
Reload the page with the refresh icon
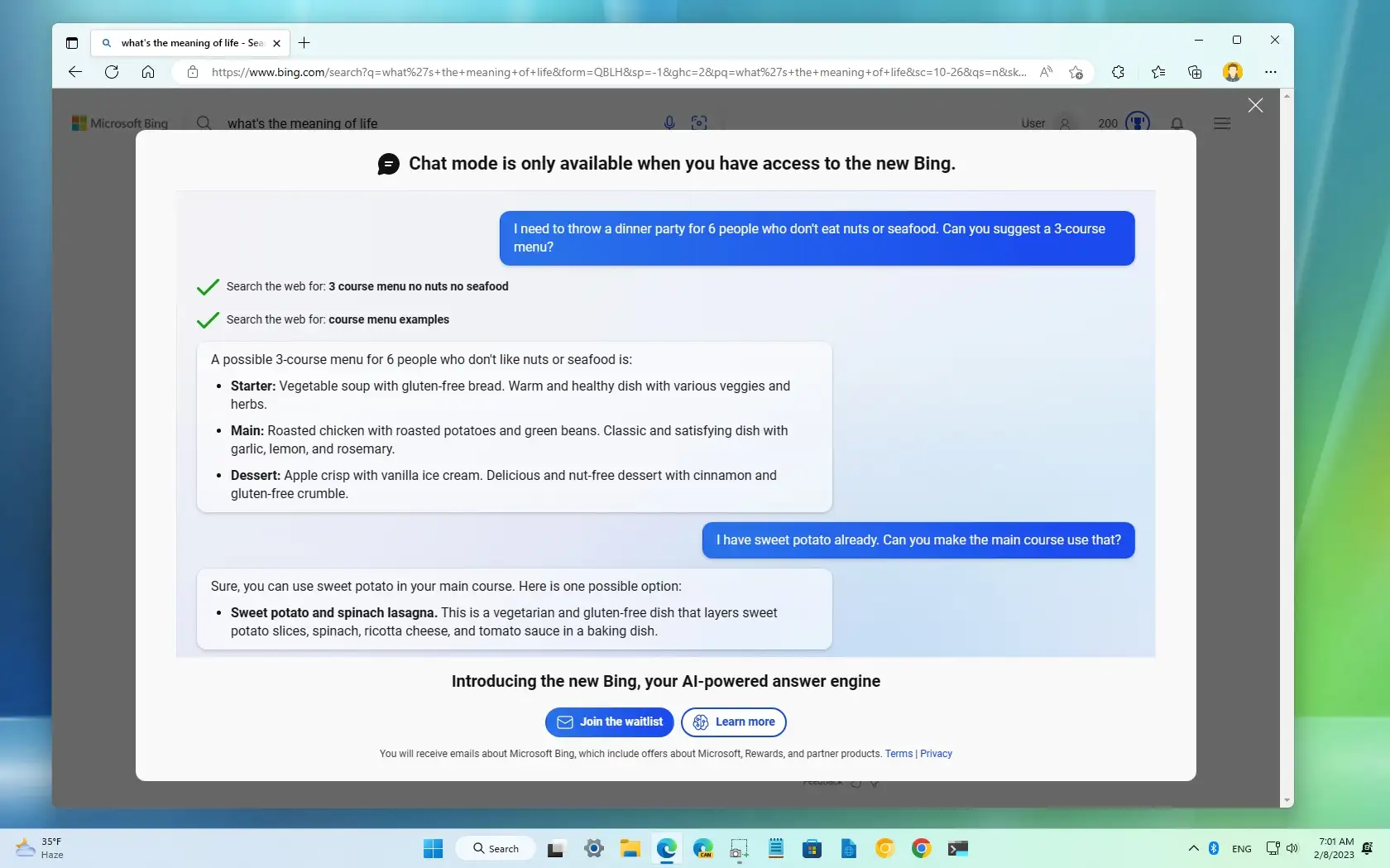pyautogui.click(x=112, y=72)
